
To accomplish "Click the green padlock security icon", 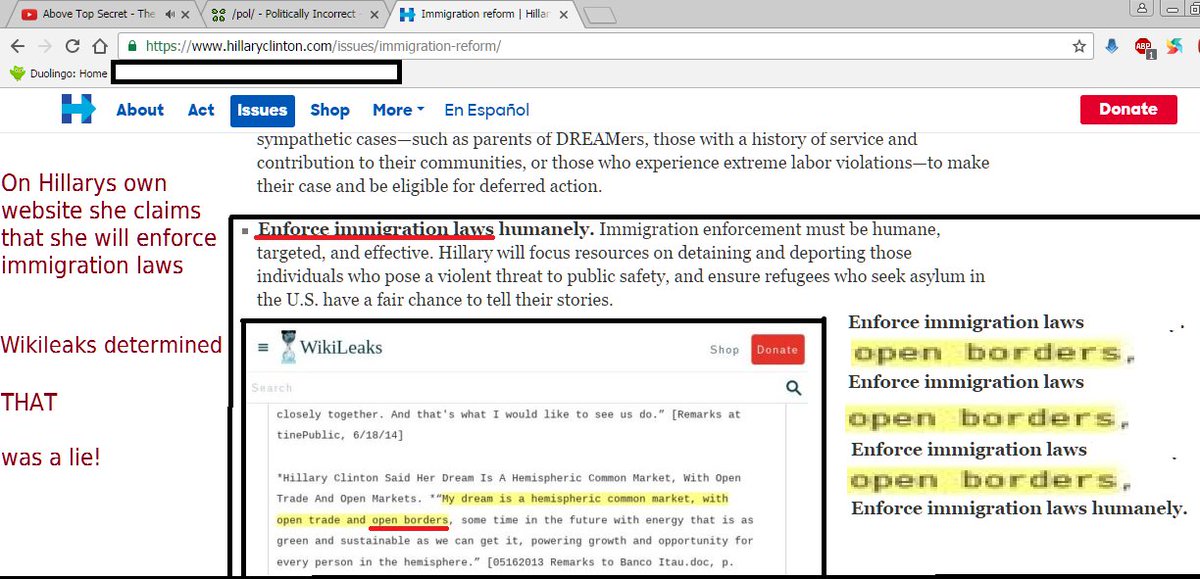I will tap(132, 46).
